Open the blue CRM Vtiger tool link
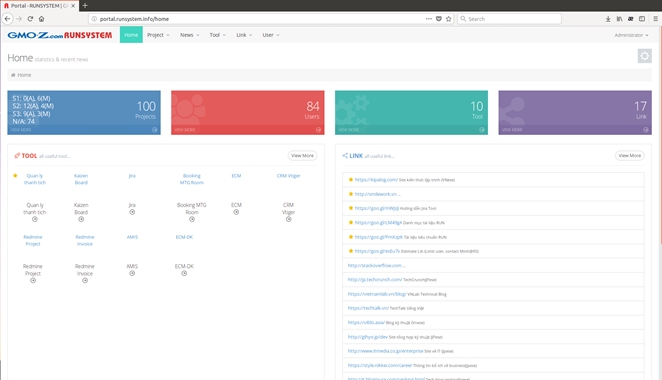This screenshot has width=662, height=380. click(x=288, y=176)
